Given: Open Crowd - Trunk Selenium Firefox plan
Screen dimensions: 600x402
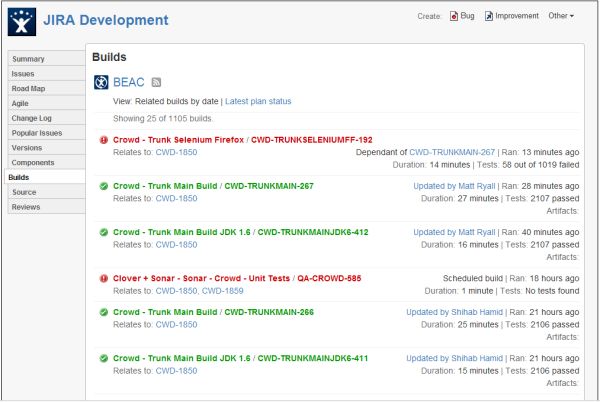Looking at the screenshot, I should 178,140.
